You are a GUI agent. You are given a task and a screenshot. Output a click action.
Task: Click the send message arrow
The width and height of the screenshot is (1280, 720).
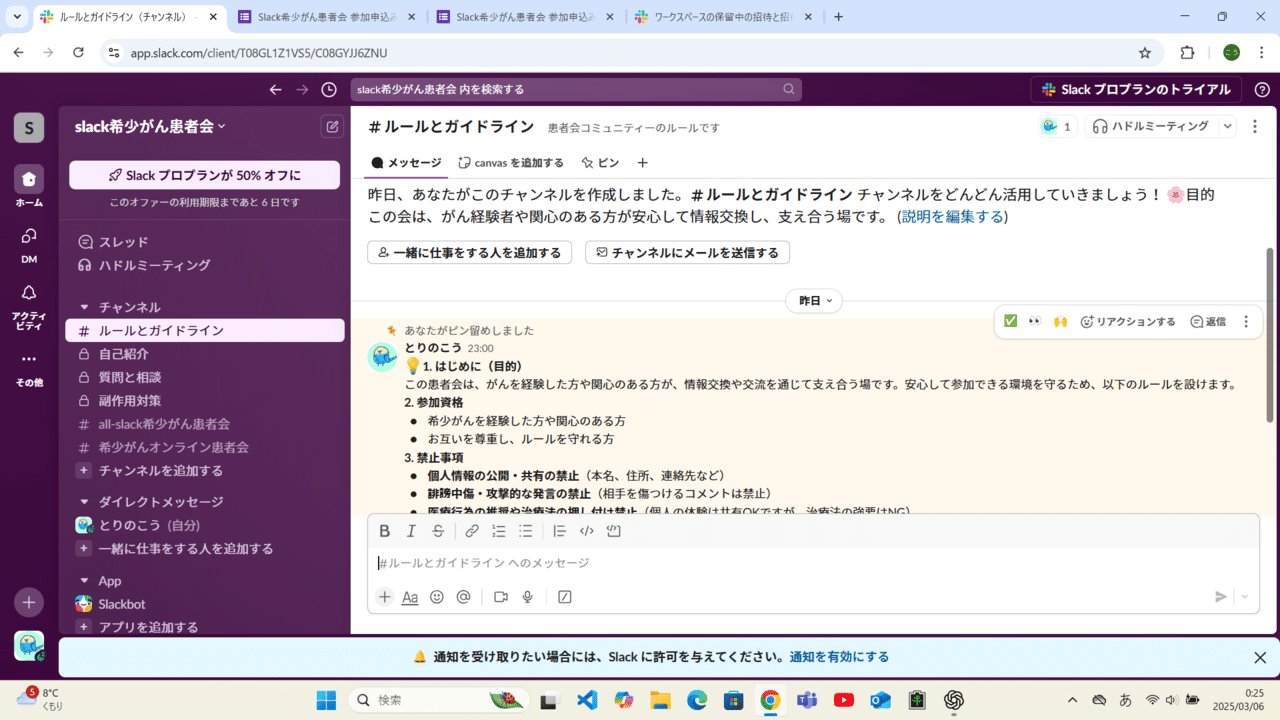[1221, 597]
